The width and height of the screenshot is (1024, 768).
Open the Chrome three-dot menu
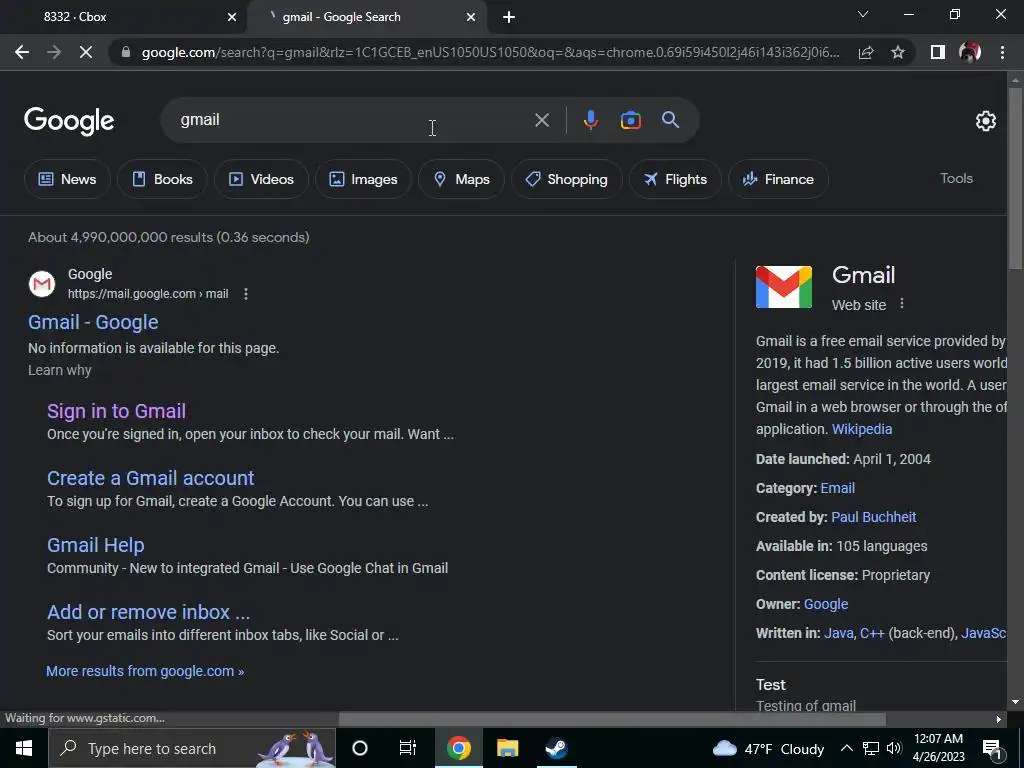(1002, 52)
